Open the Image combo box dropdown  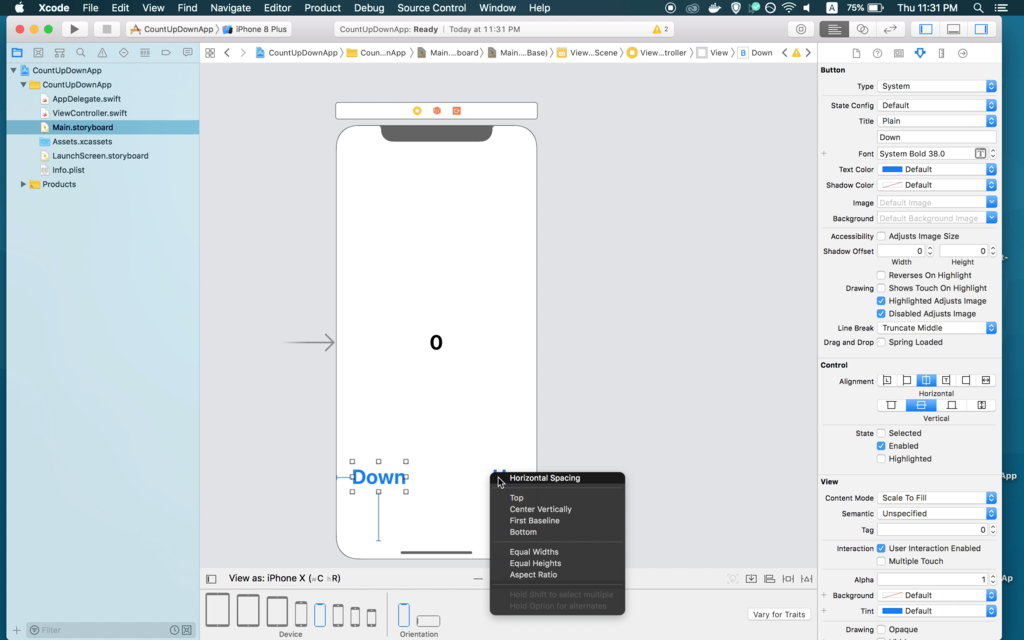[991, 202]
